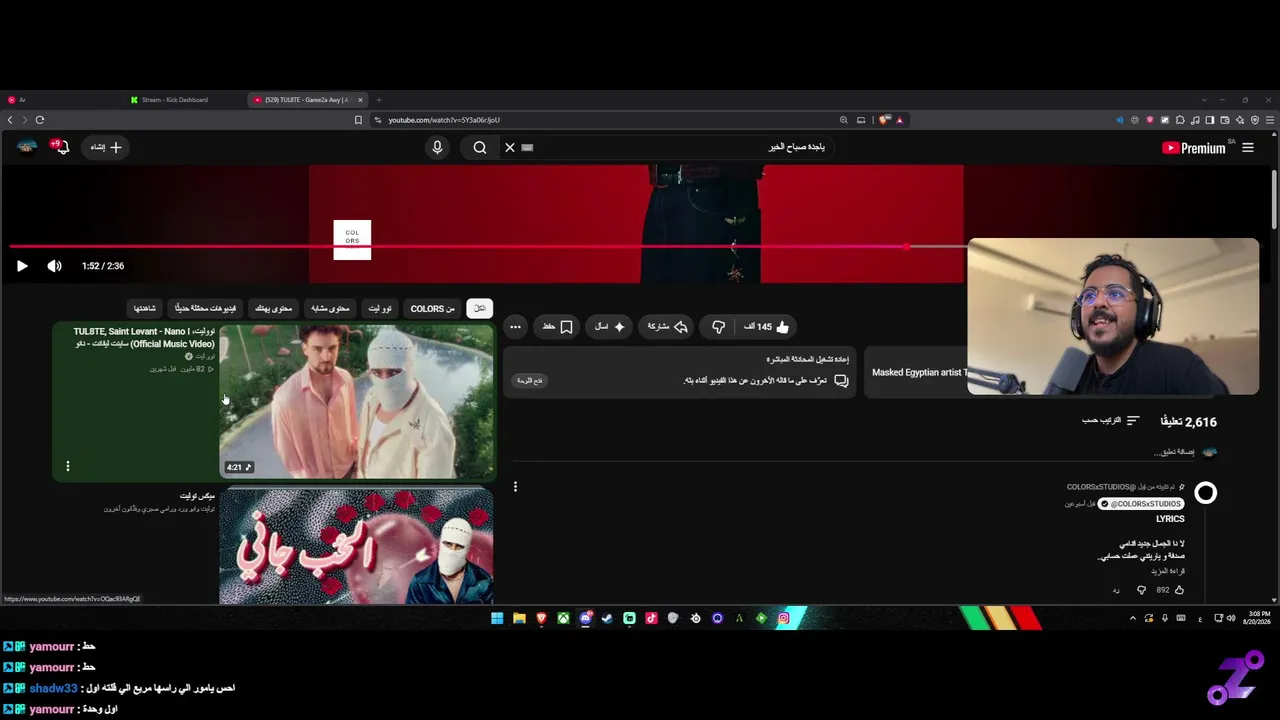
Task: Open the TUL8TE Nano video title
Action: point(144,337)
